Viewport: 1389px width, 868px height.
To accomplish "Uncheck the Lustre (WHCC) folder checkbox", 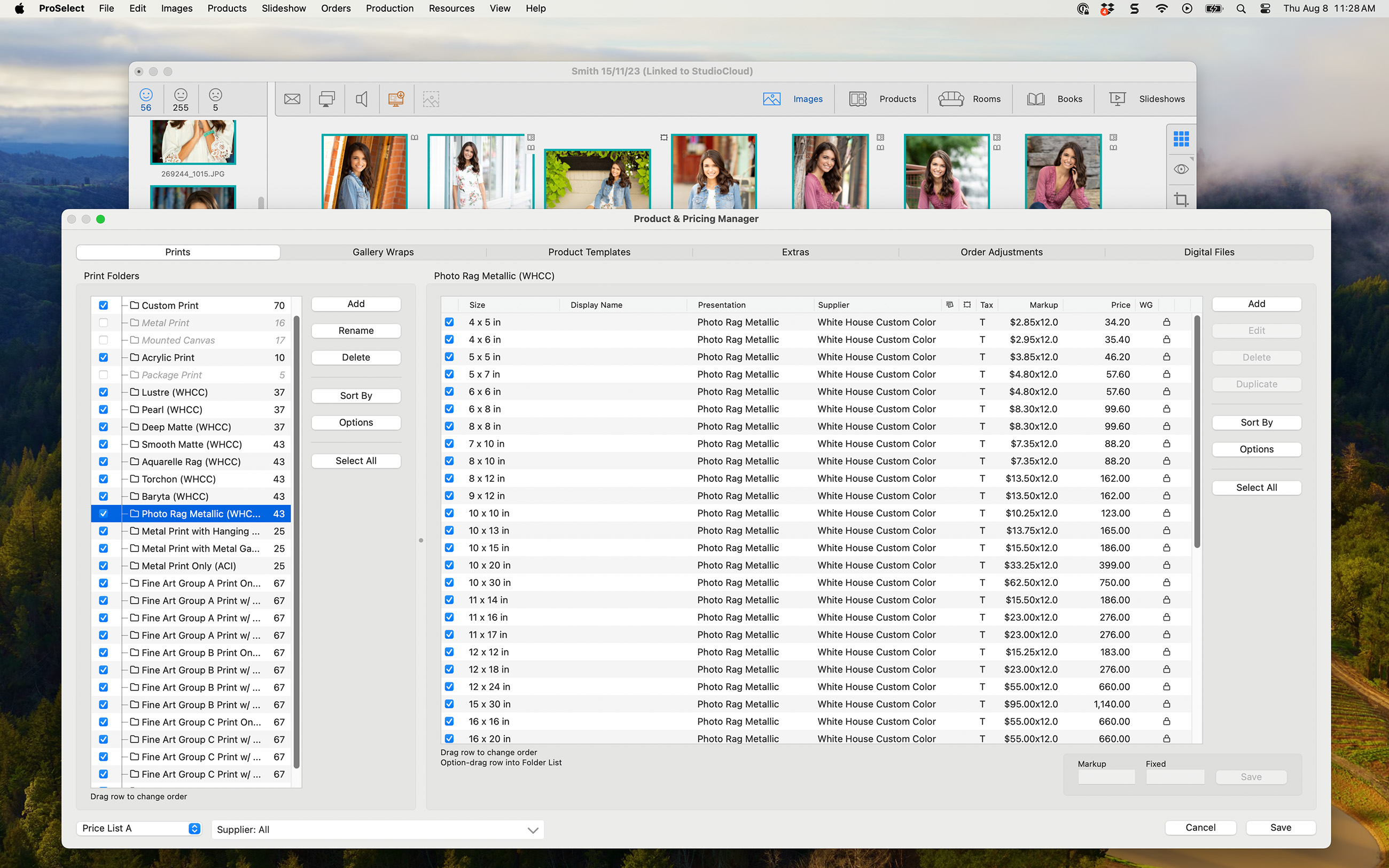I will [103, 392].
